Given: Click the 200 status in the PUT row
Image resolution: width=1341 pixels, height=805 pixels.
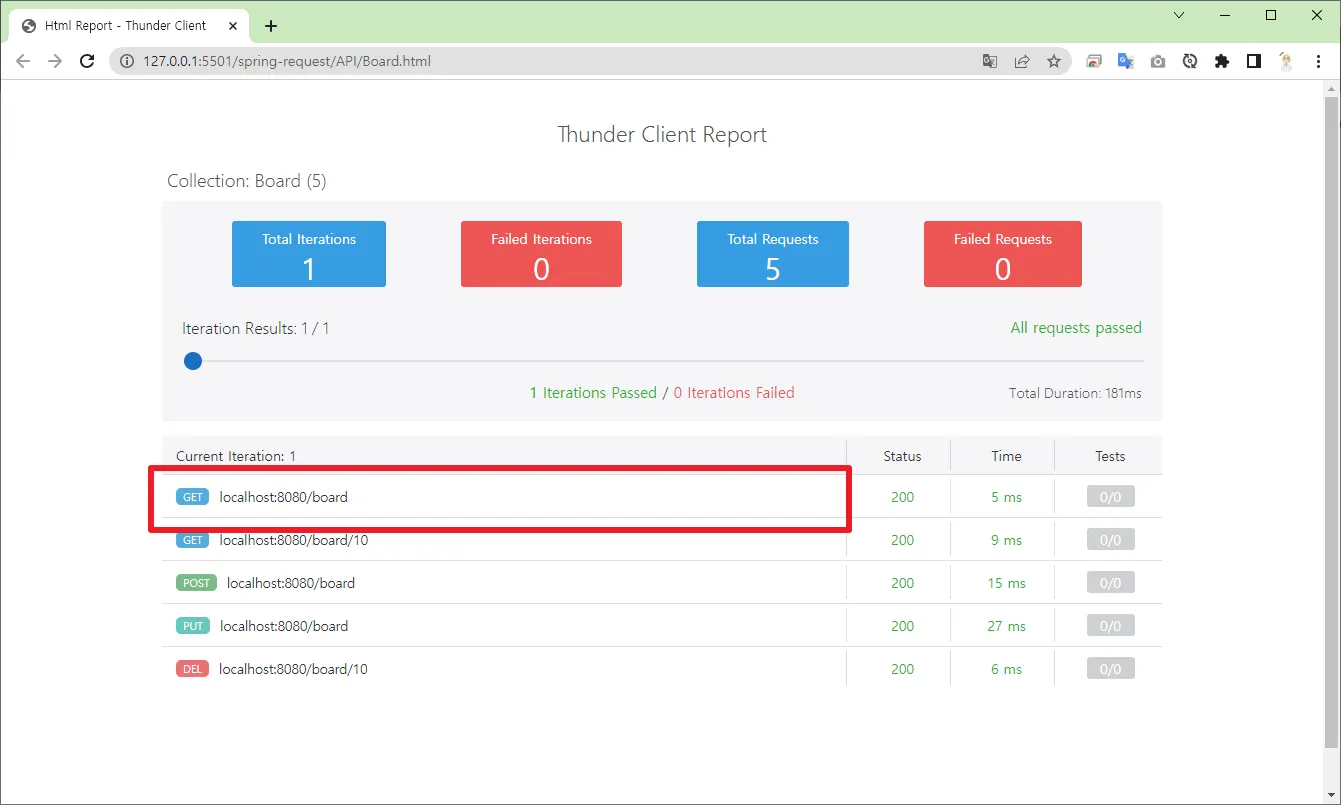Looking at the screenshot, I should 902,626.
